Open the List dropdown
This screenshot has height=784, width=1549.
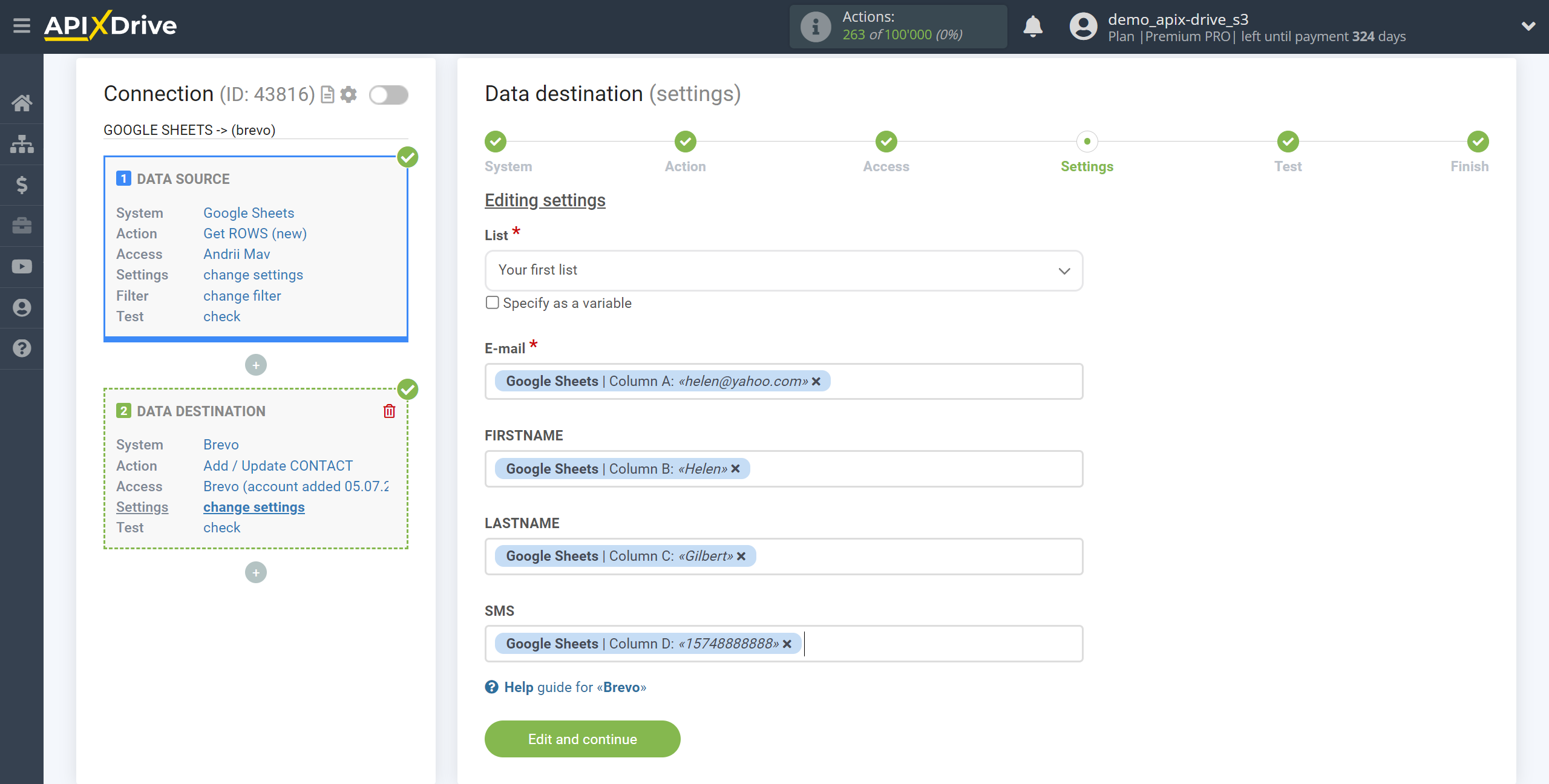784,270
